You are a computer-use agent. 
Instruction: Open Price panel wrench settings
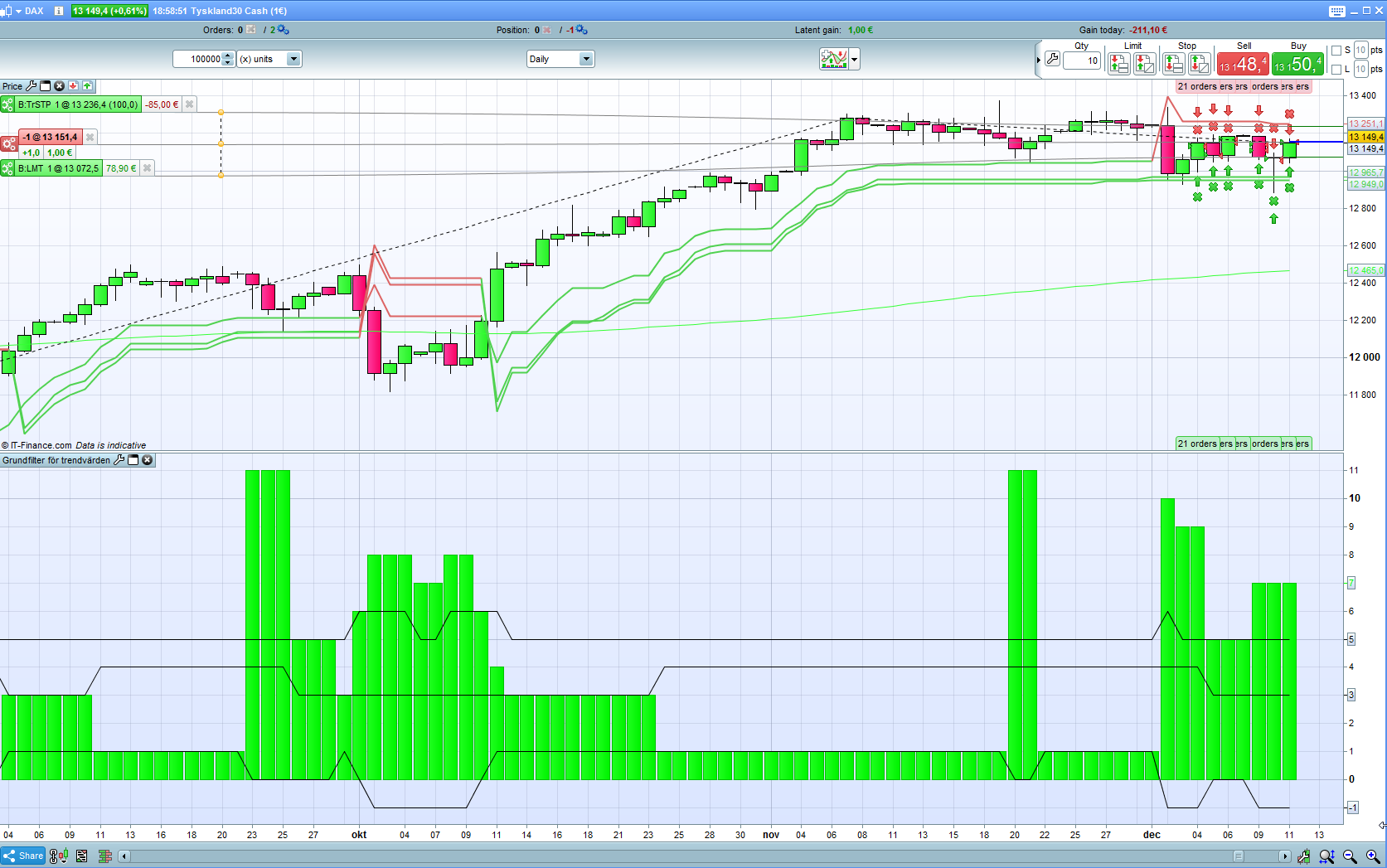tap(32, 86)
